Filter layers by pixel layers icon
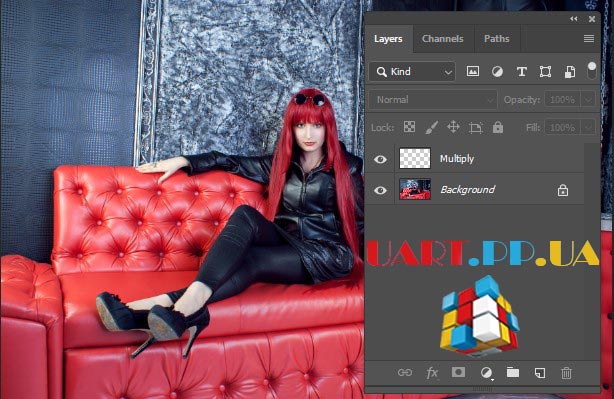The width and height of the screenshot is (614, 399). coord(473,72)
